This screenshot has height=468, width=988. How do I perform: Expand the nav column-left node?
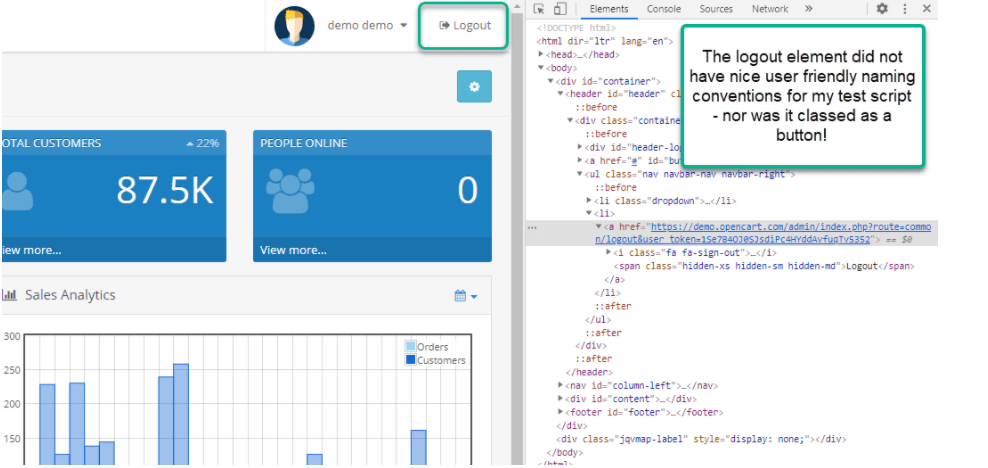[x=561, y=385]
